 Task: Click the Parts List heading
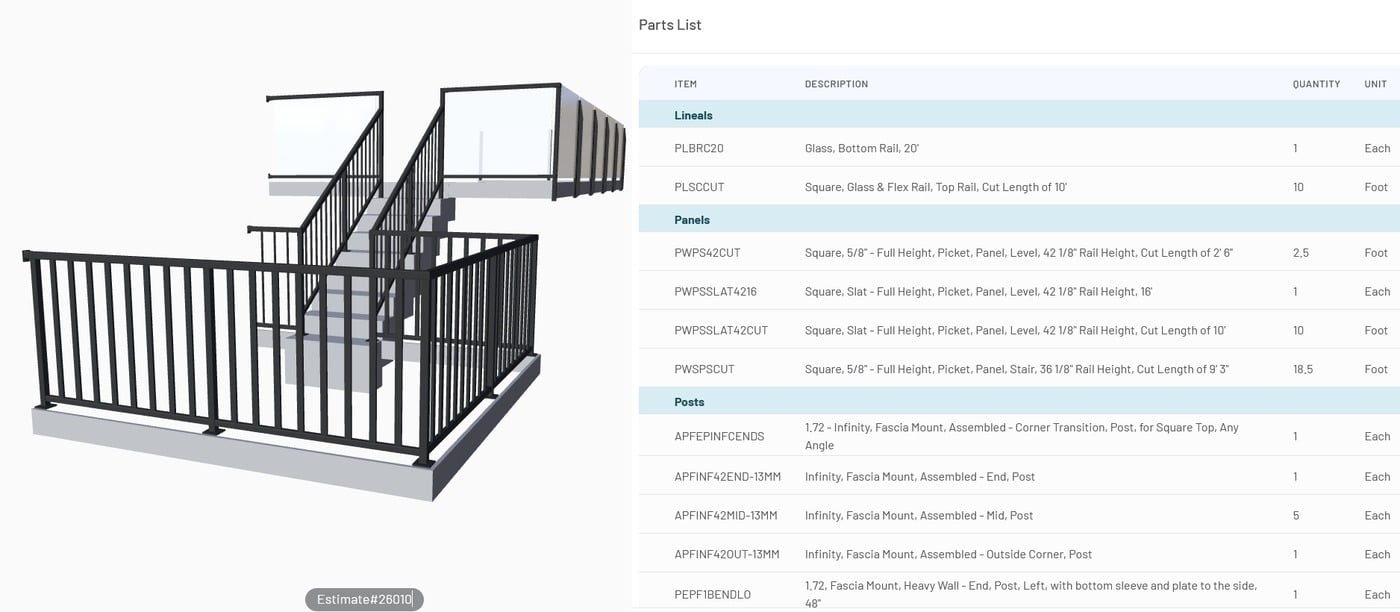670,25
